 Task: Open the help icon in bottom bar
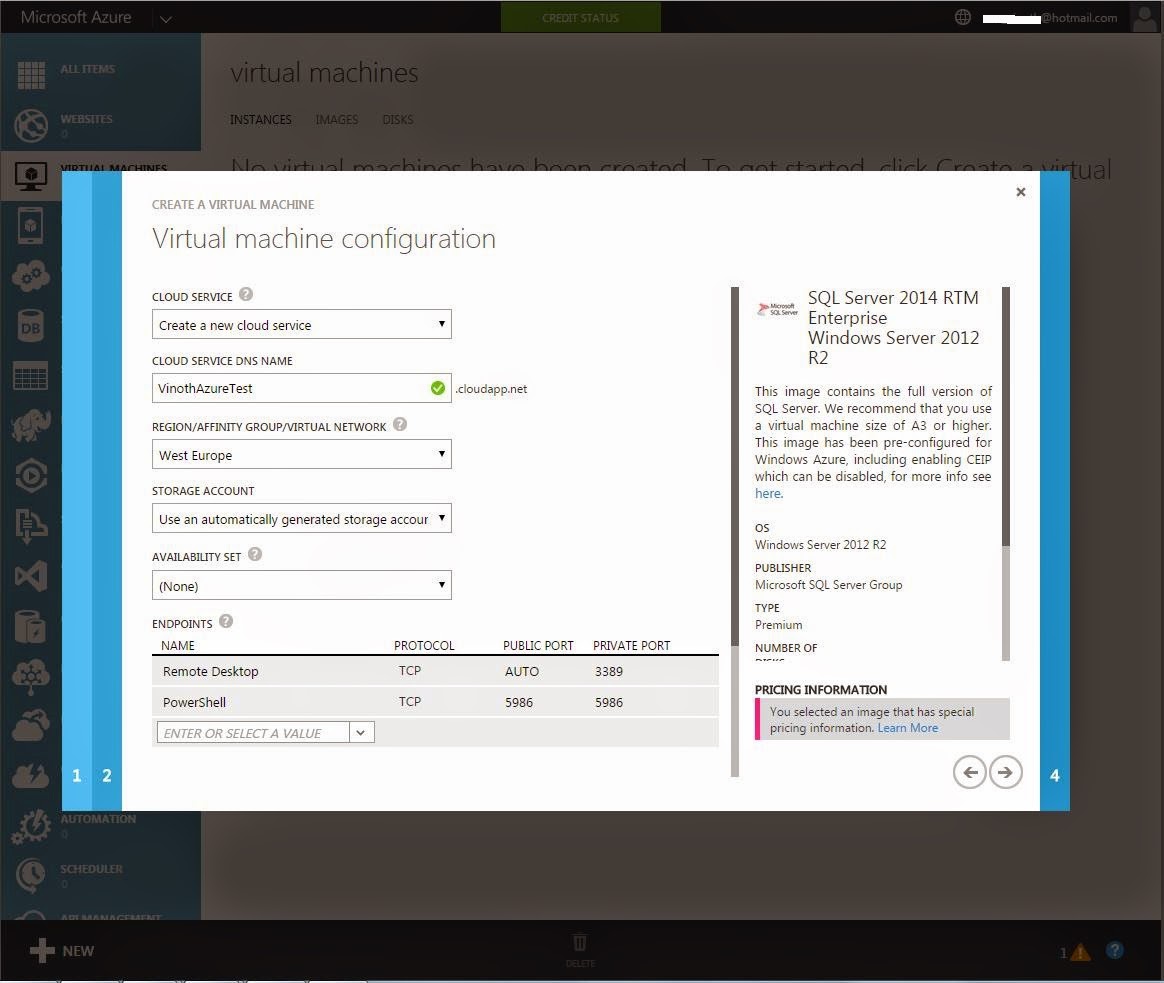pyautogui.click(x=1114, y=950)
